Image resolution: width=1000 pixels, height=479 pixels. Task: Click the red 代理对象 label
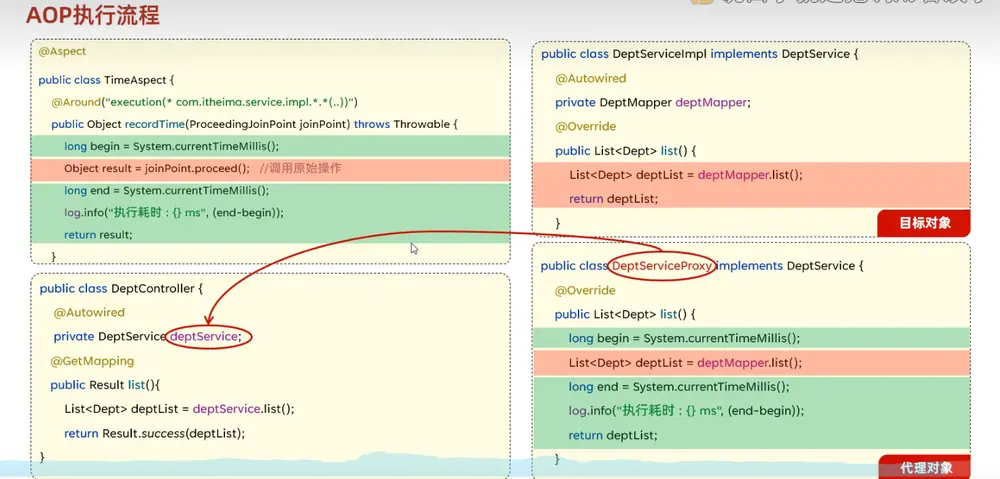tap(926, 467)
